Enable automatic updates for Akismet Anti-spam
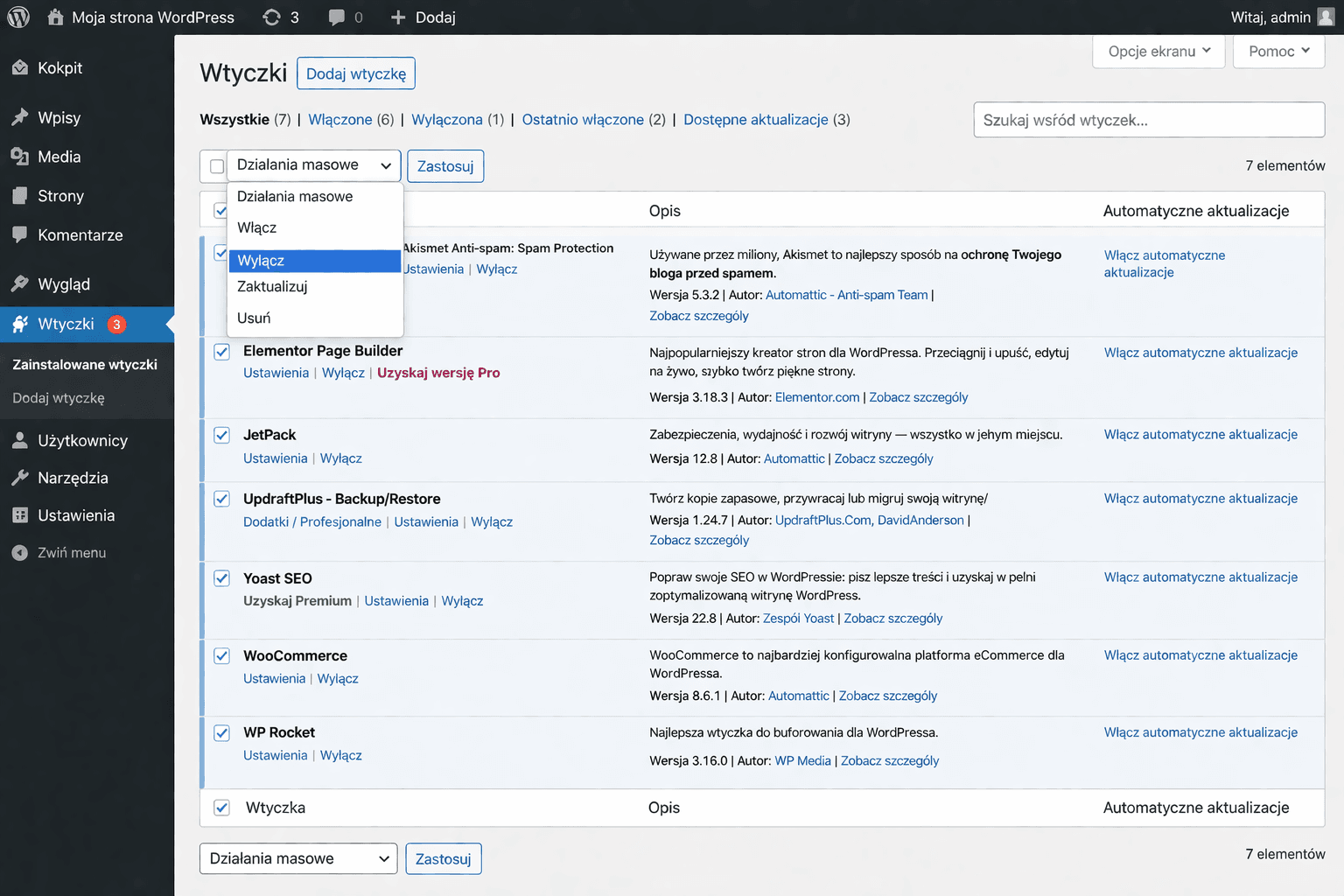 click(x=1165, y=263)
